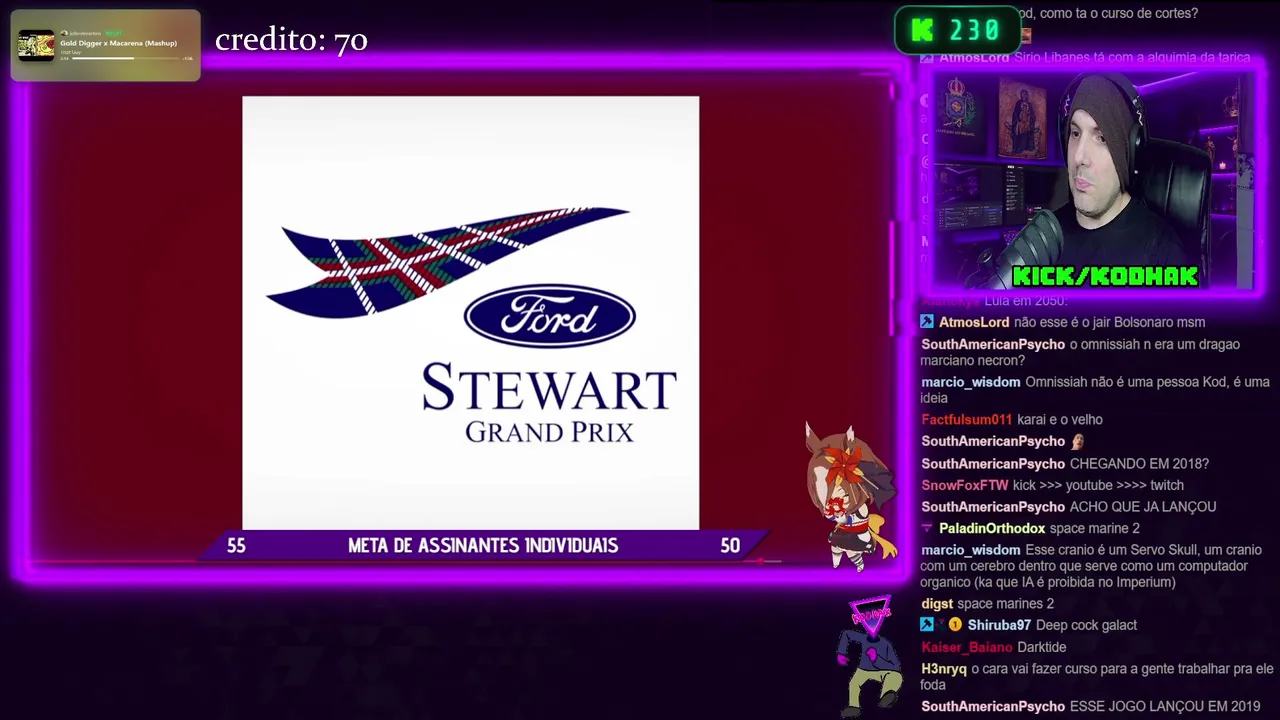Click the blue badge beside Shiruba97
Viewport: 1280px width, 720px height.
pyautogui.click(x=927, y=625)
